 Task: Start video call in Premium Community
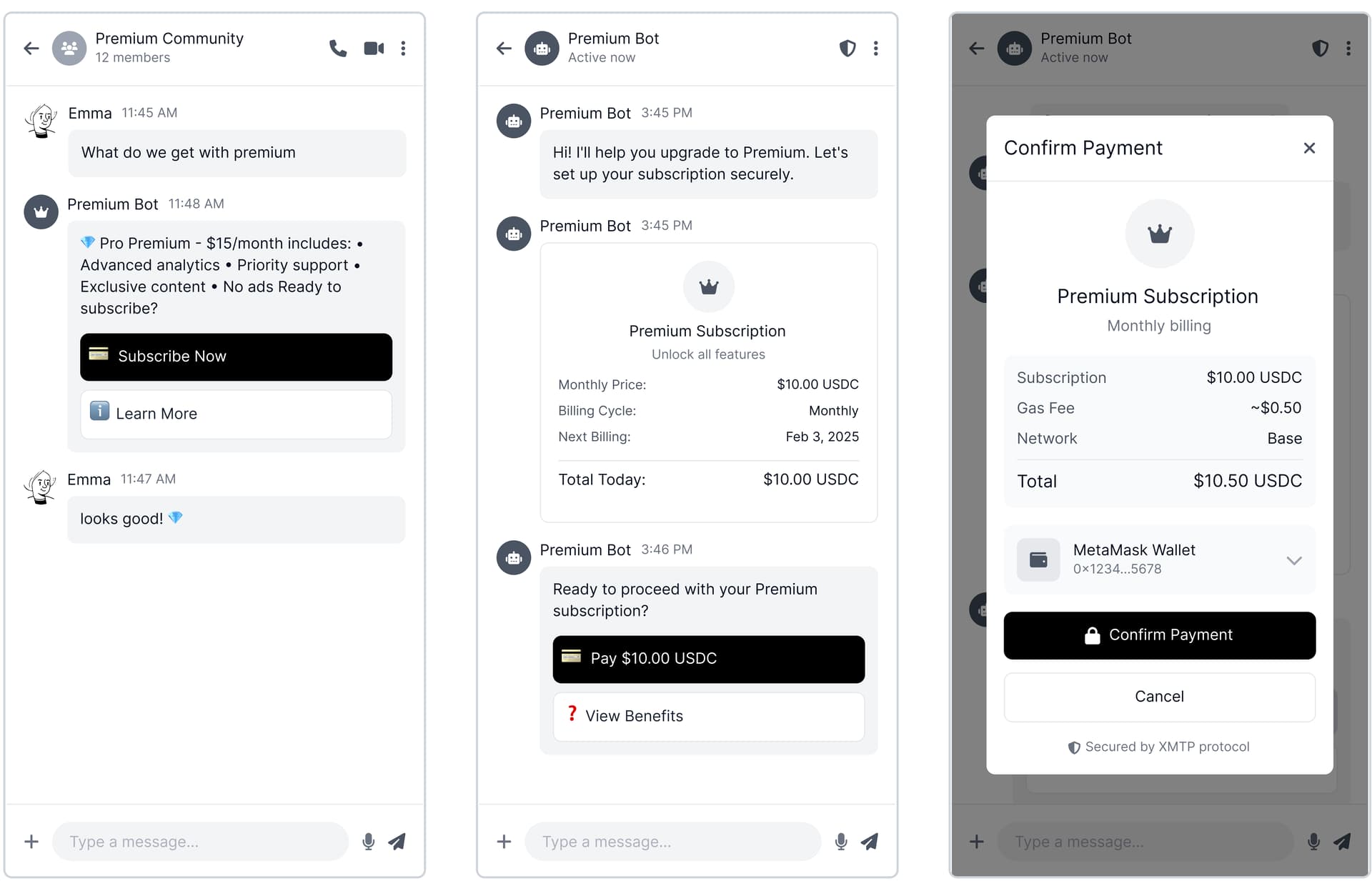[x=374, y=49]
